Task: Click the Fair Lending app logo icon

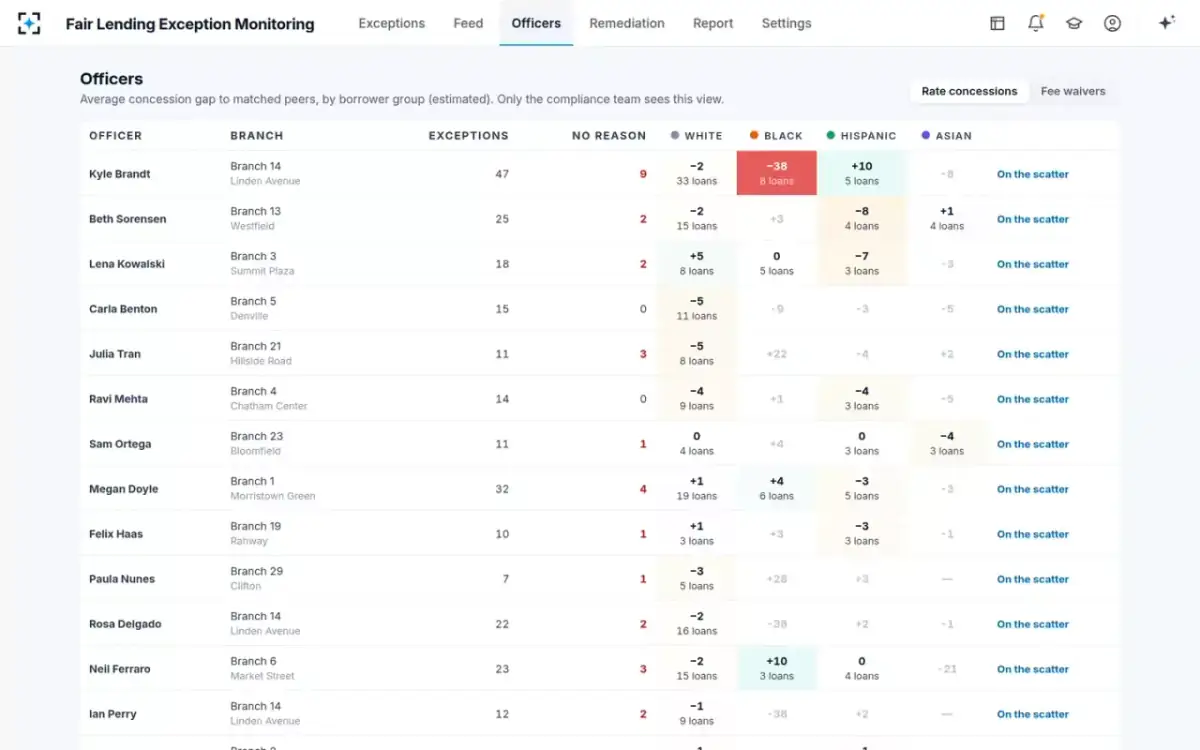Action: tap(29, 23)
